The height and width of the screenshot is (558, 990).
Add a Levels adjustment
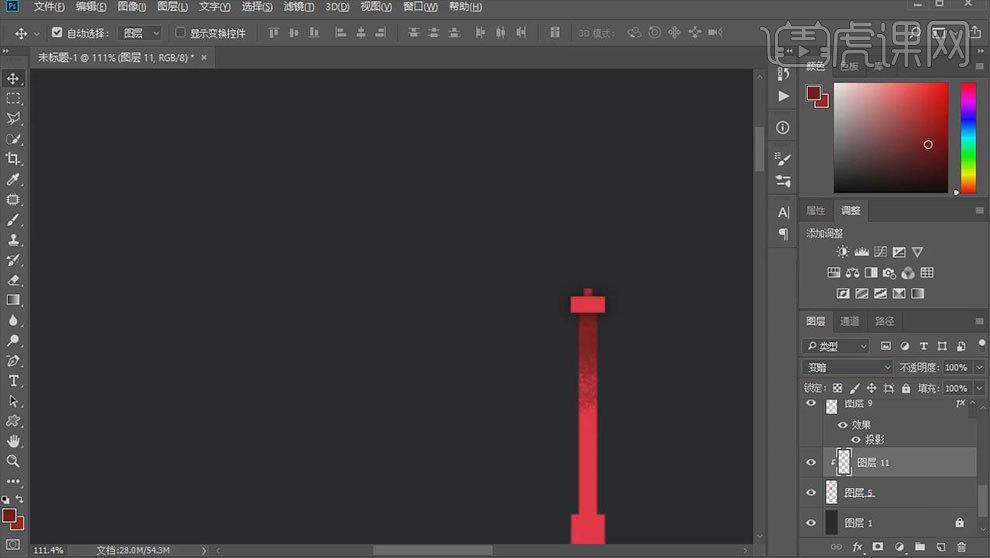861,252
